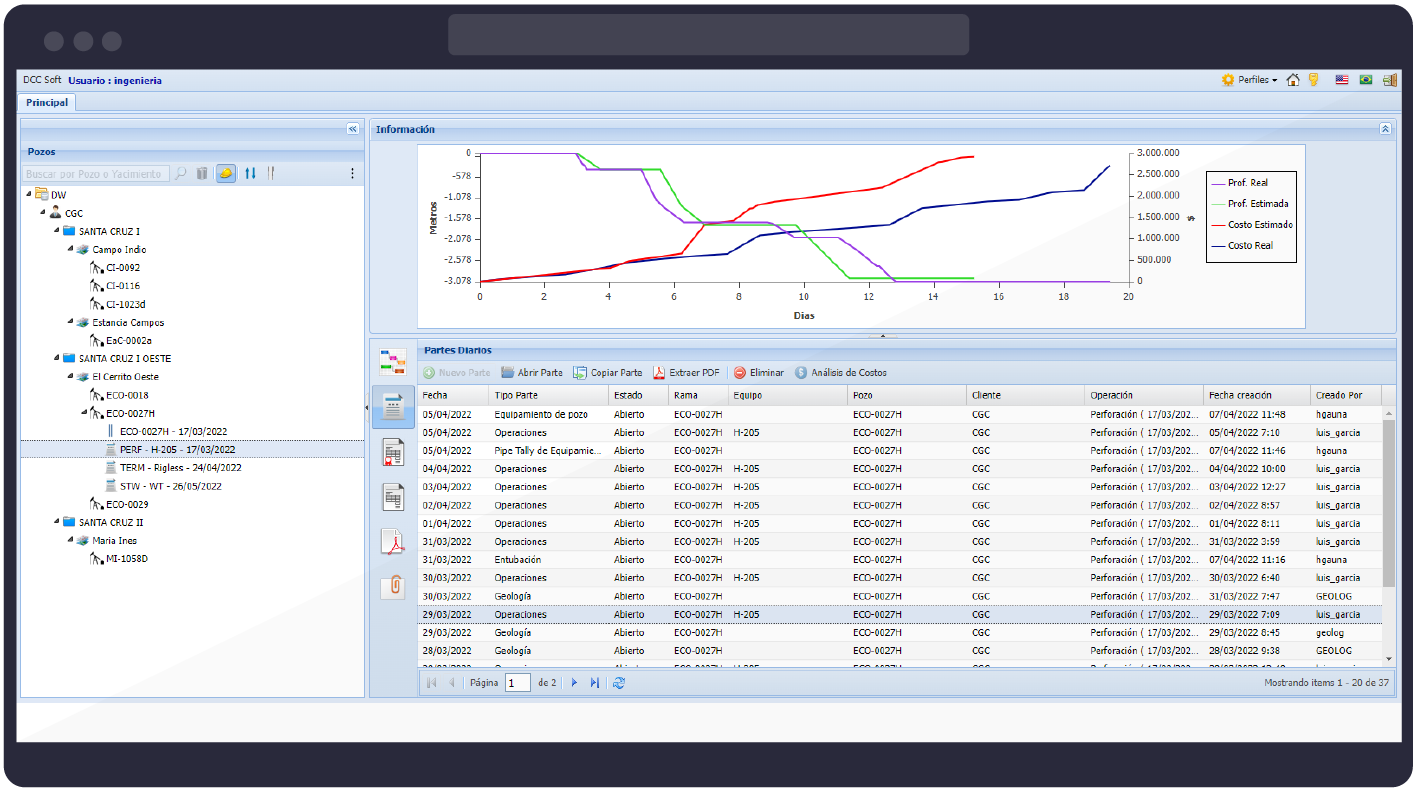Screen dimensions: 1417x792
Task: Sort by the Tipo Parte column header
Action: point(549,395)
